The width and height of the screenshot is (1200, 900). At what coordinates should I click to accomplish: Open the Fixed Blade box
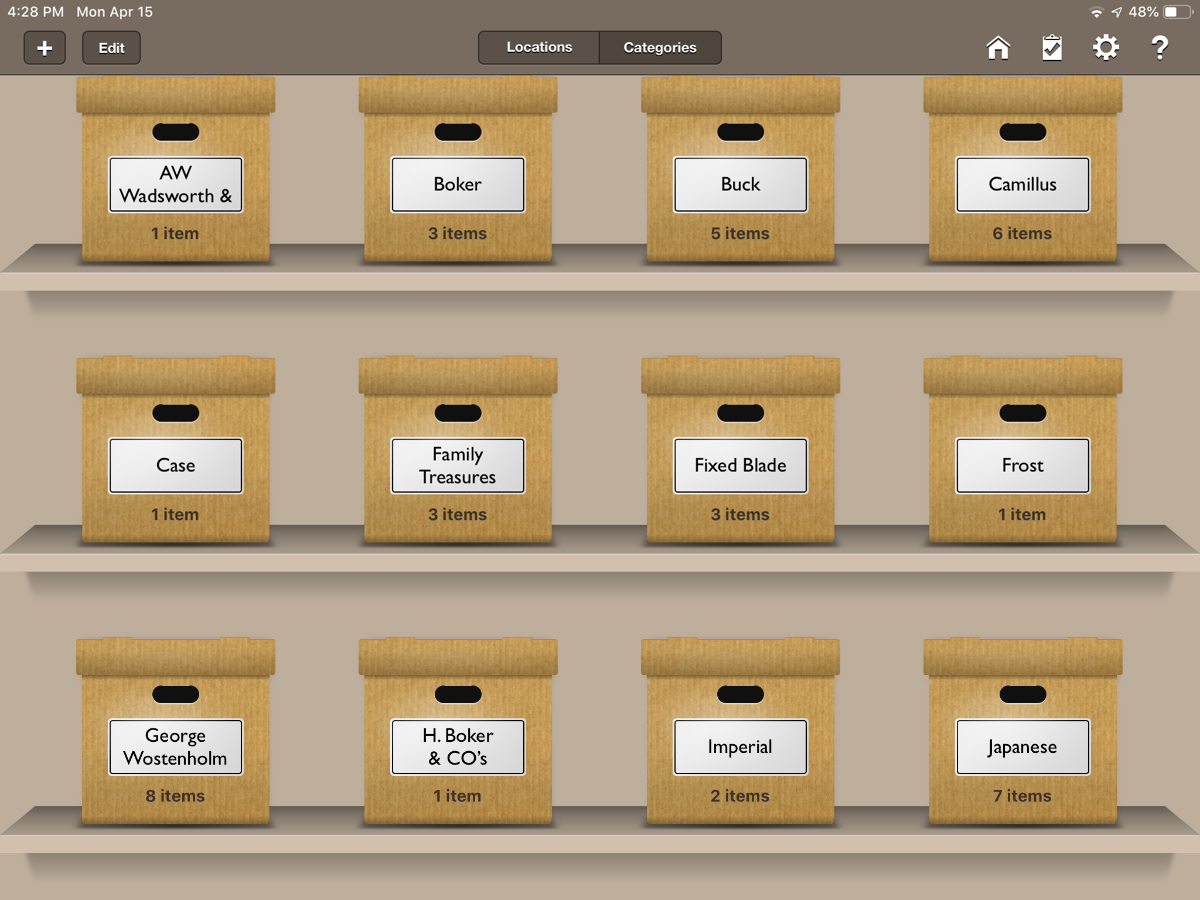741,451
